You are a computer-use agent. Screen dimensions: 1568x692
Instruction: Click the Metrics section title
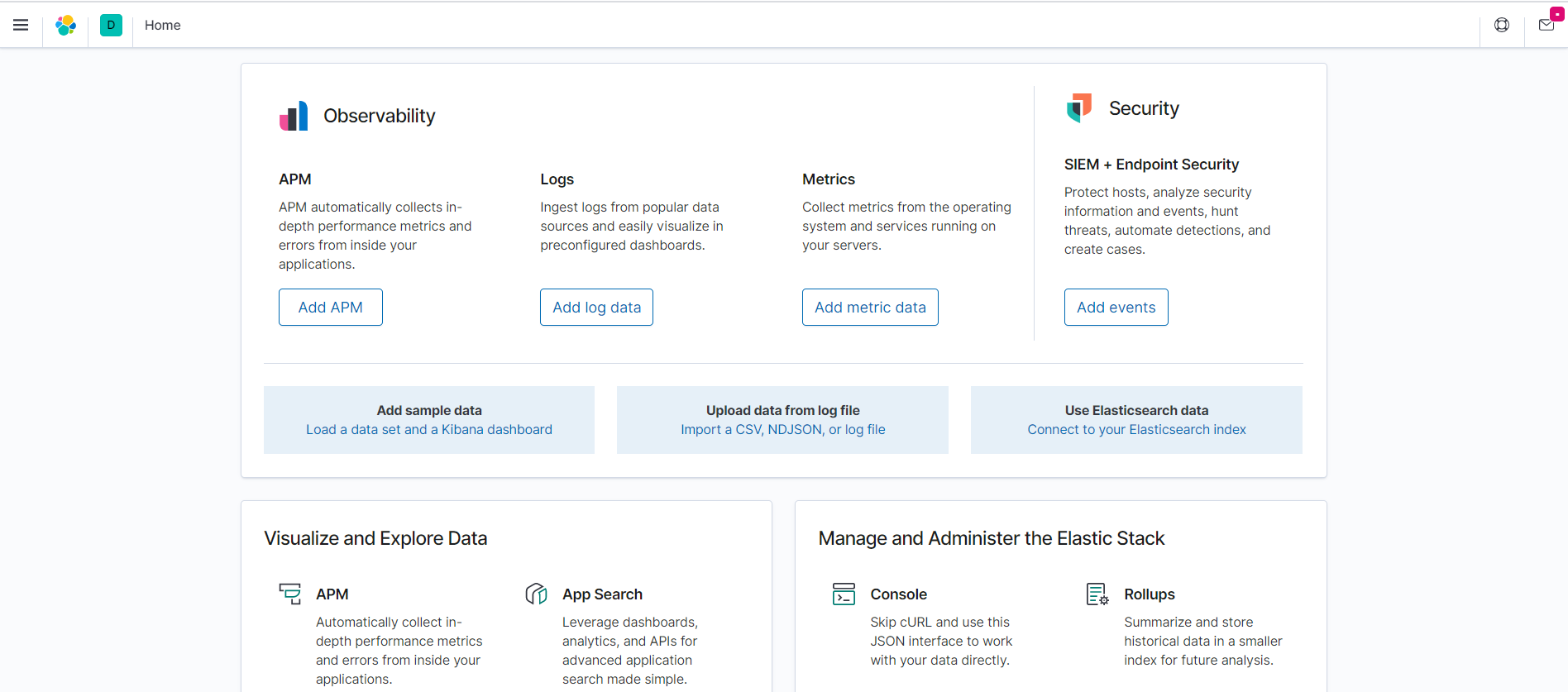click(829, 179)
